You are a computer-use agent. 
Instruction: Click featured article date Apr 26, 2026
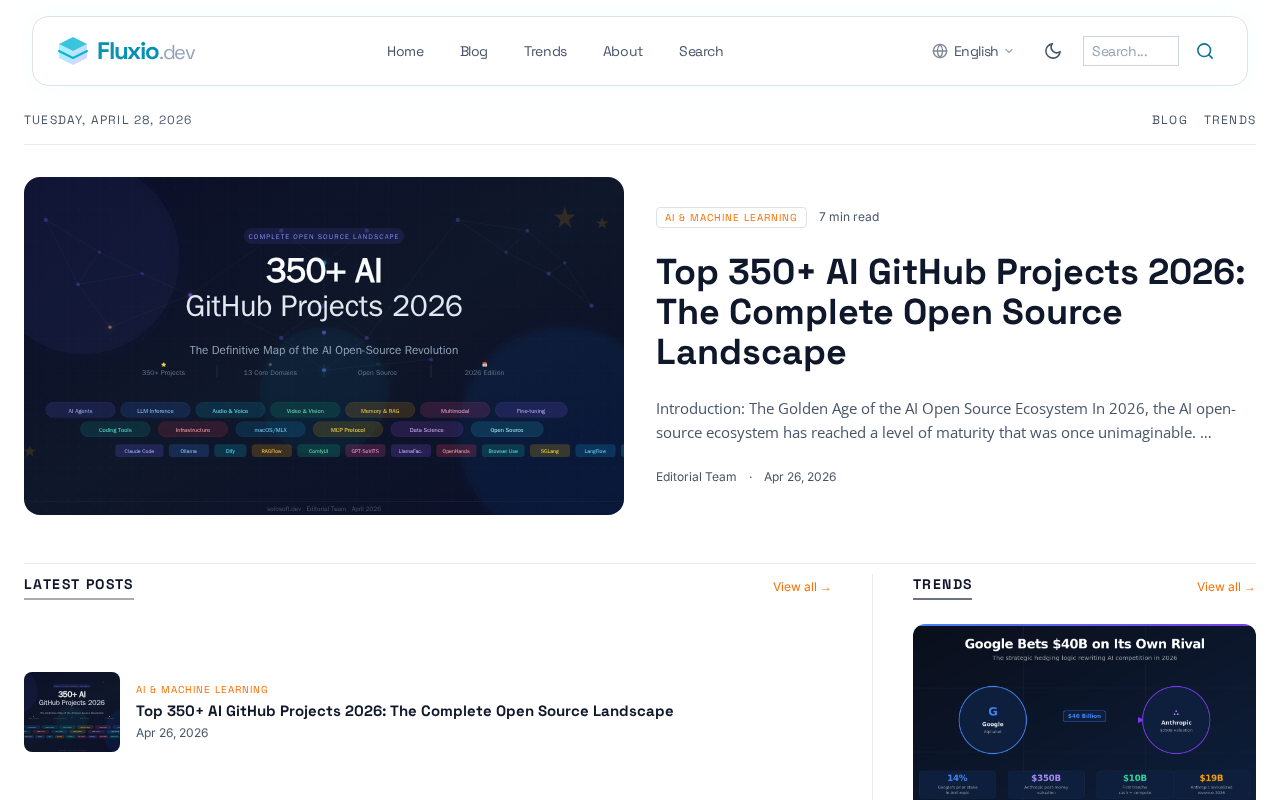(x=800, y=477)
